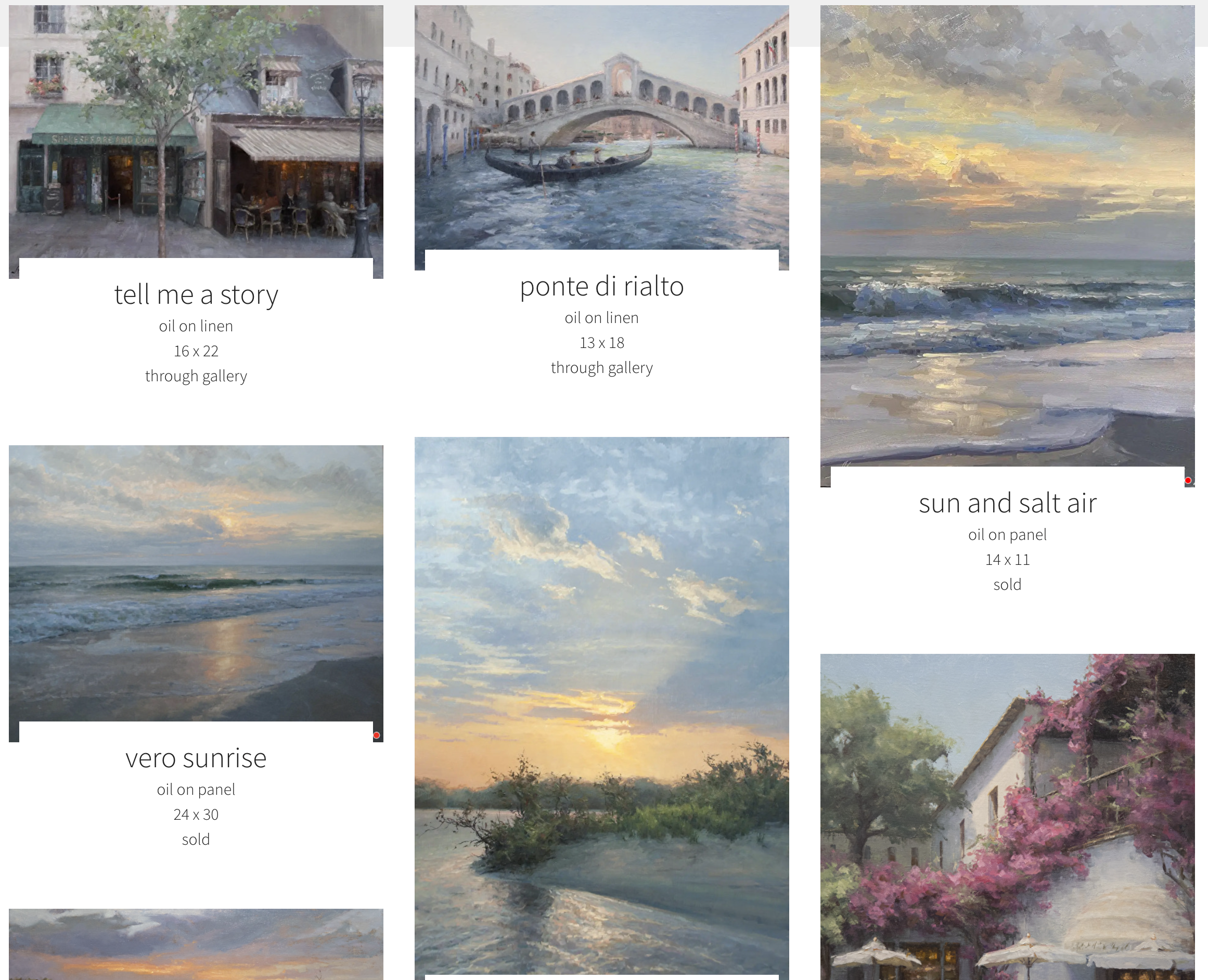The image size is (1208, 980).
Task: Click the "sun and salt air" title
Action: (1008, 503)
